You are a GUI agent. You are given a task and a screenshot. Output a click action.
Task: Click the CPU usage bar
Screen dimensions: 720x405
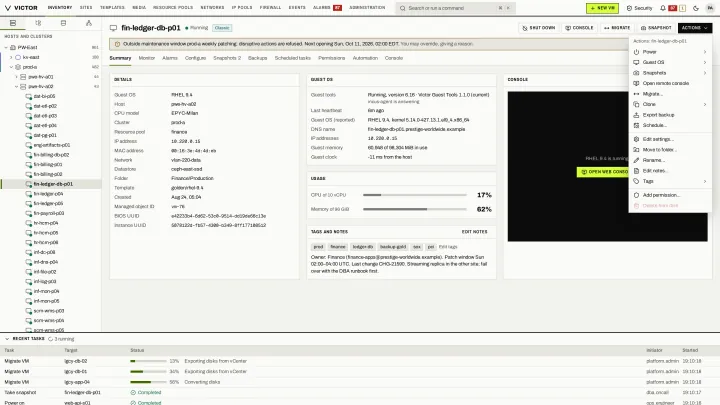(x=415, y=195)
